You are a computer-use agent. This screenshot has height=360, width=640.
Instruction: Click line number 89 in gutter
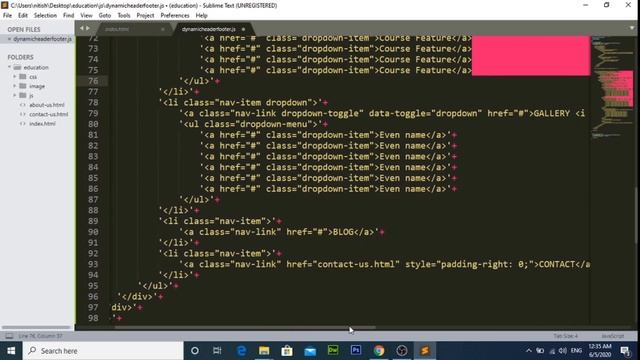point(93,221)
